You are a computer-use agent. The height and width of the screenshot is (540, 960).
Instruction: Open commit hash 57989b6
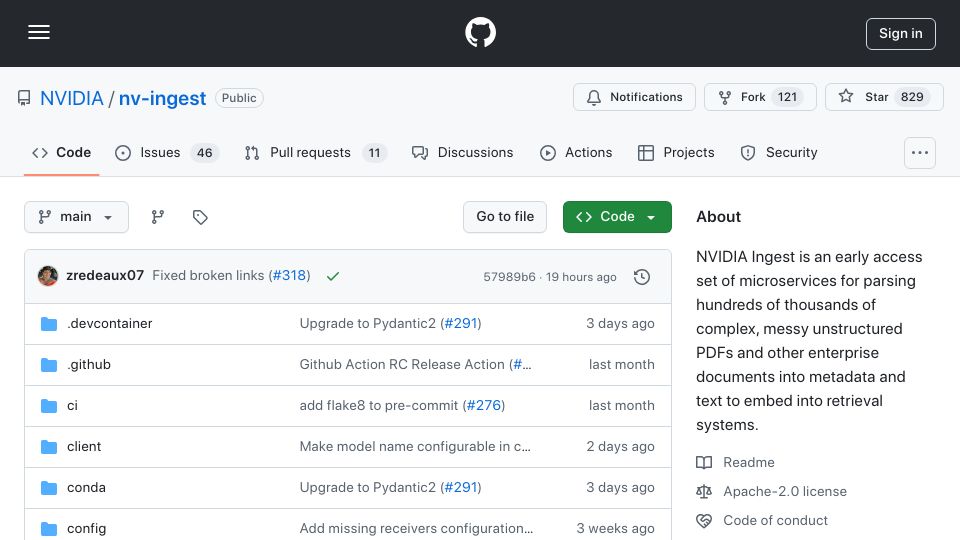[509, 277]
